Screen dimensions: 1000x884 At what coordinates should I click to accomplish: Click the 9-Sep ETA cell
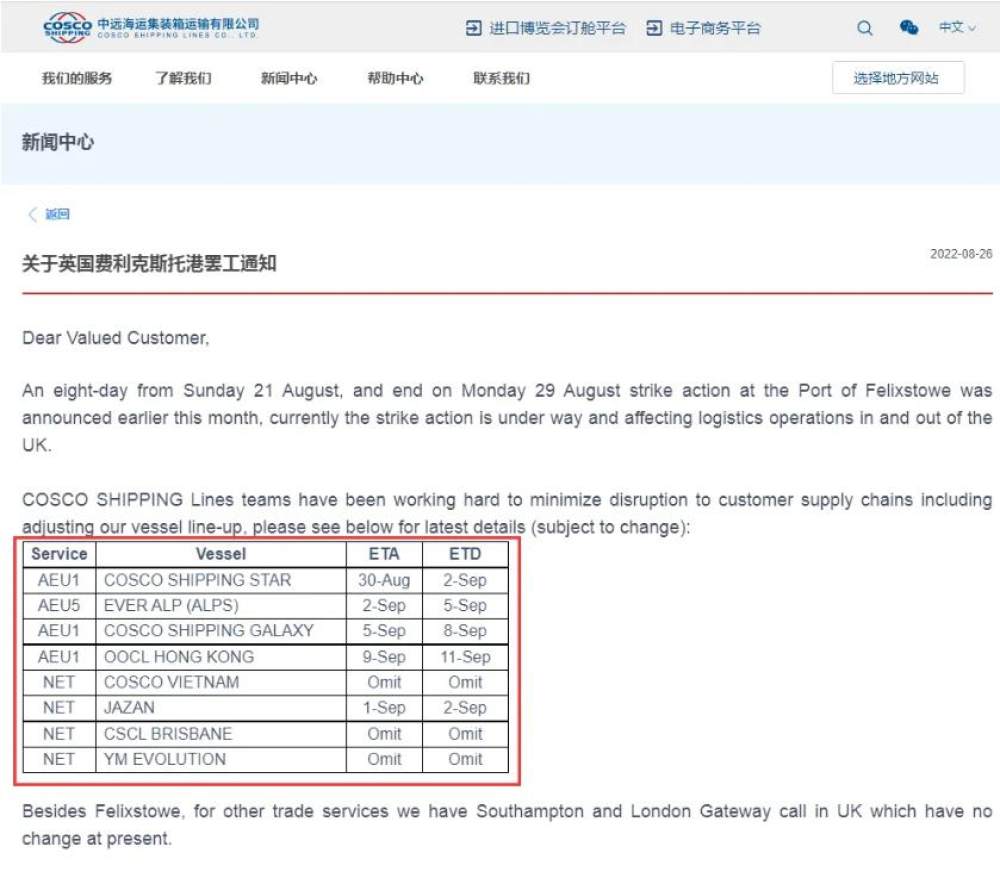(384, 657)
